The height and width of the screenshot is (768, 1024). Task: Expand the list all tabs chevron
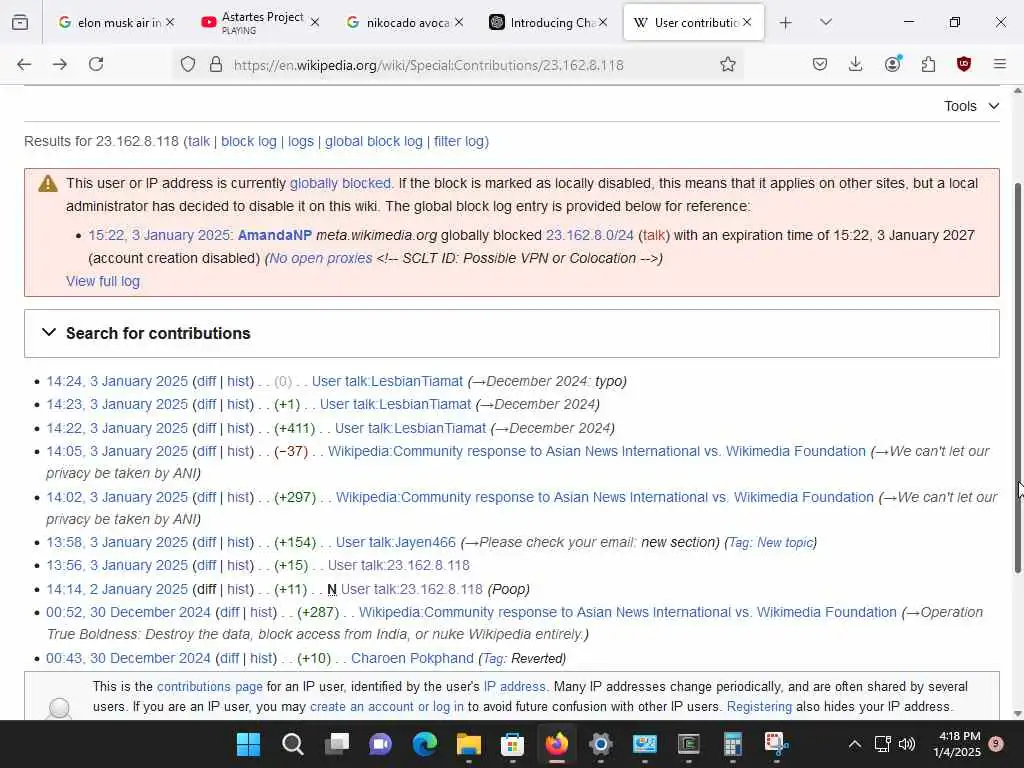coord(826,22)
